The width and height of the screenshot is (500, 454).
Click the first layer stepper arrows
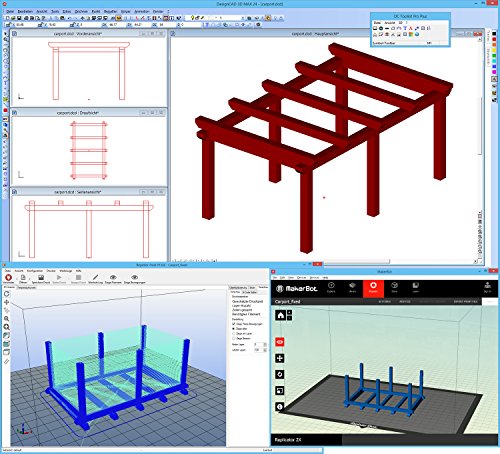click(x=265, y=344)
